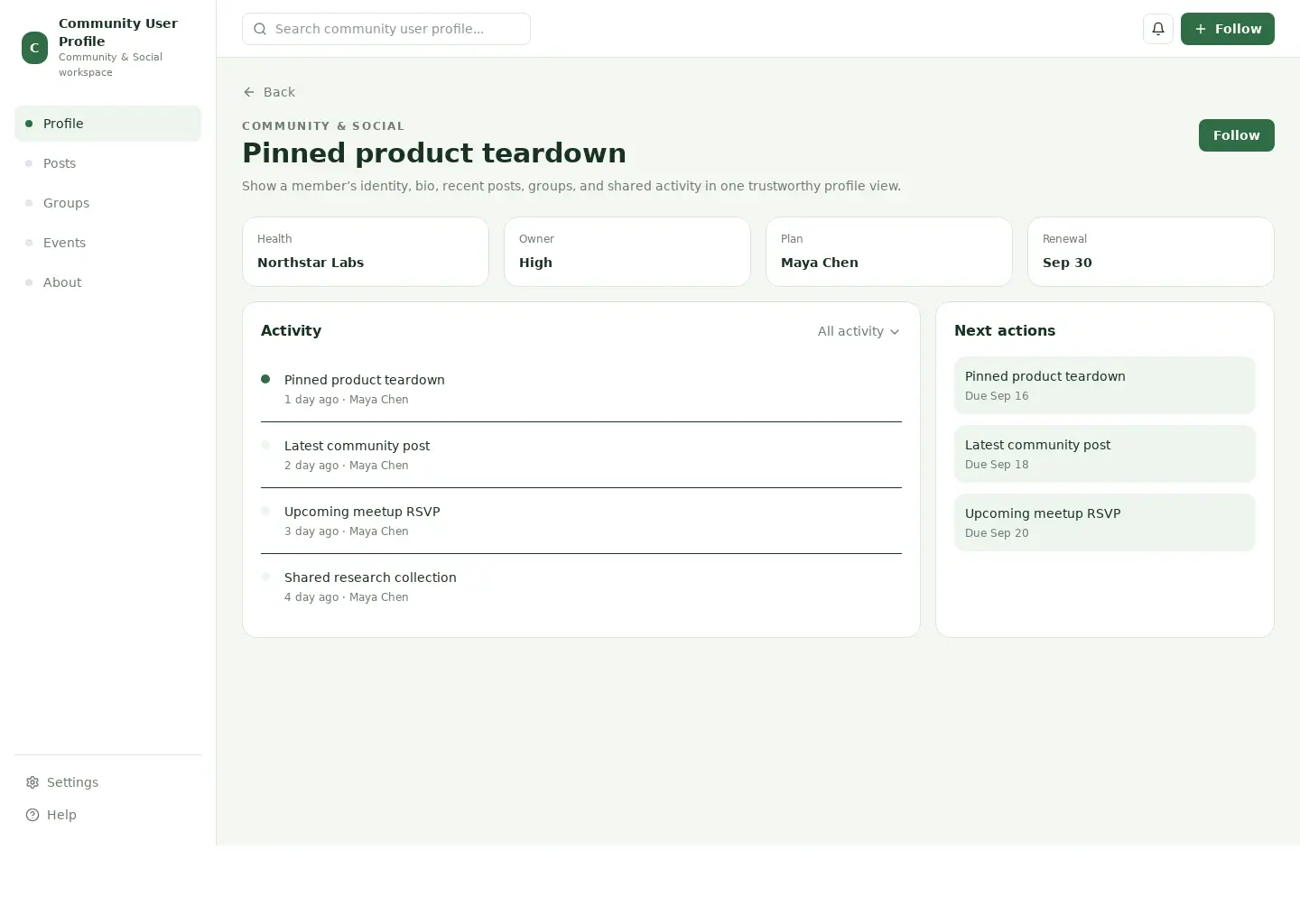
Task: Click the Activity panel heading
Action: coord(291,331)
